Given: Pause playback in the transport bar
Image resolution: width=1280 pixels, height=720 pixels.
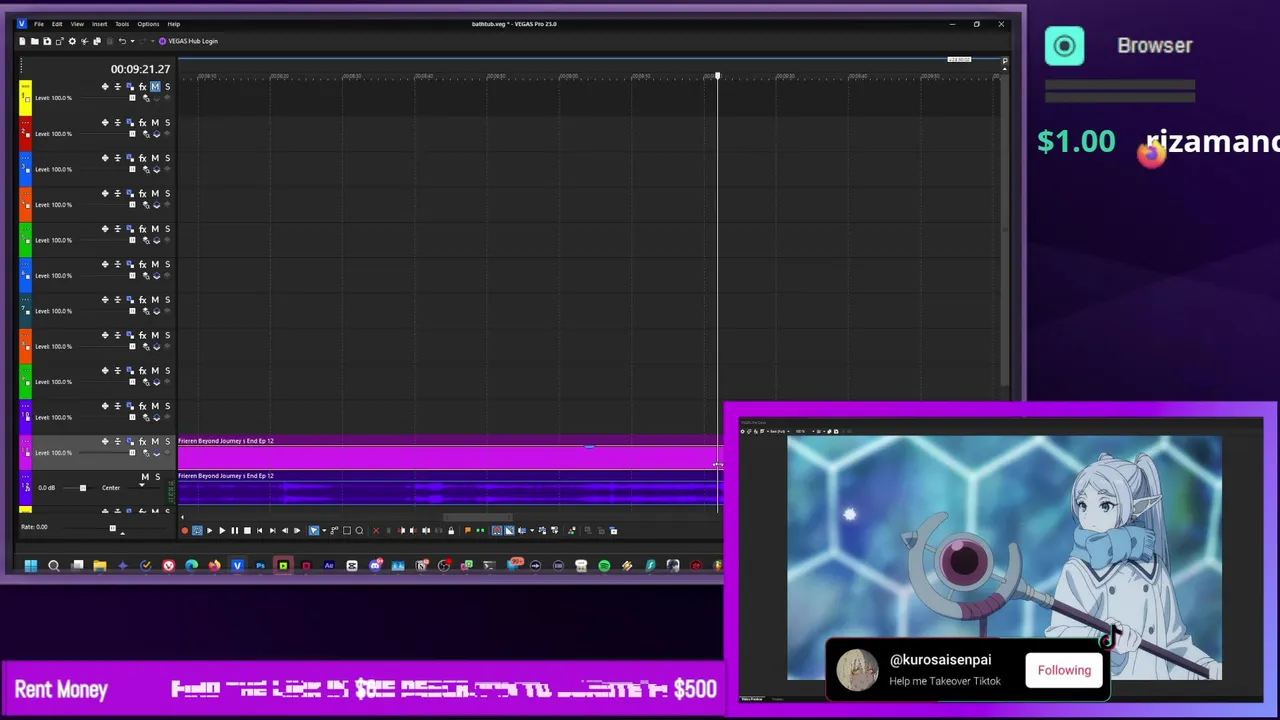Looking at the screenshot, I should [235, 530].
